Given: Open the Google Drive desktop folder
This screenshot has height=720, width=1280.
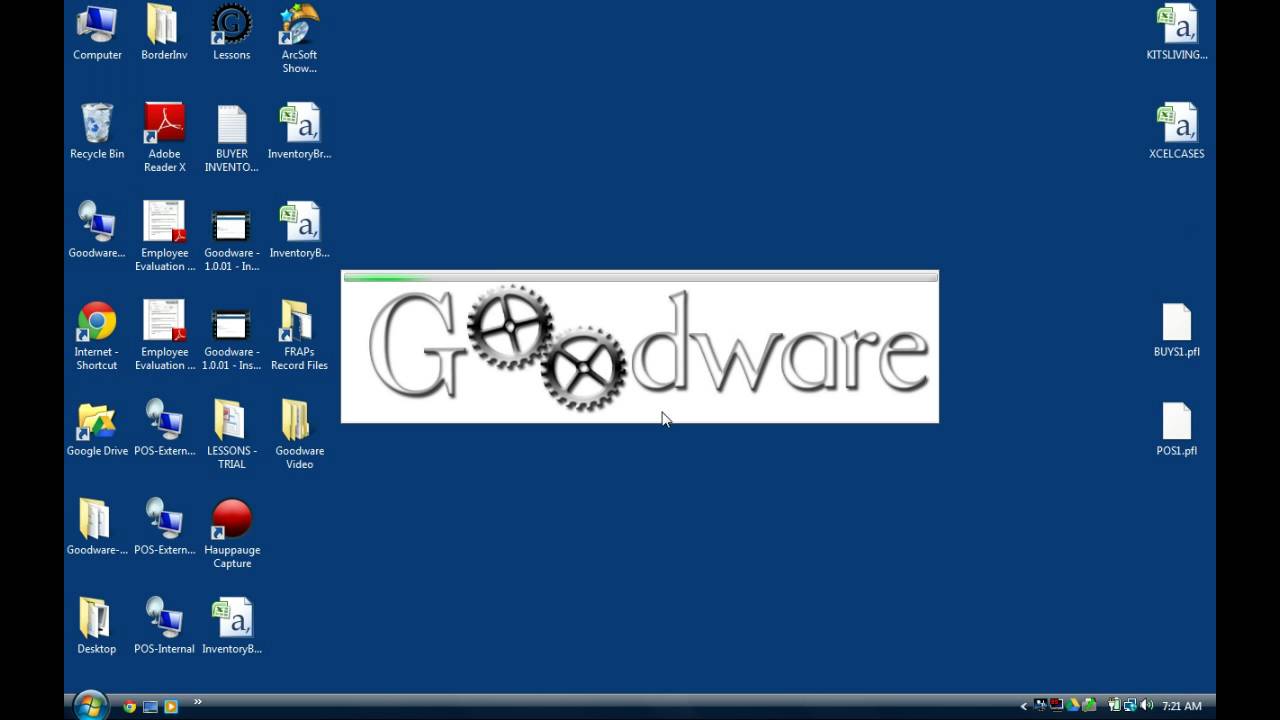Looking at the screenshot, I should pyautogui.click(x=97, y=430).
